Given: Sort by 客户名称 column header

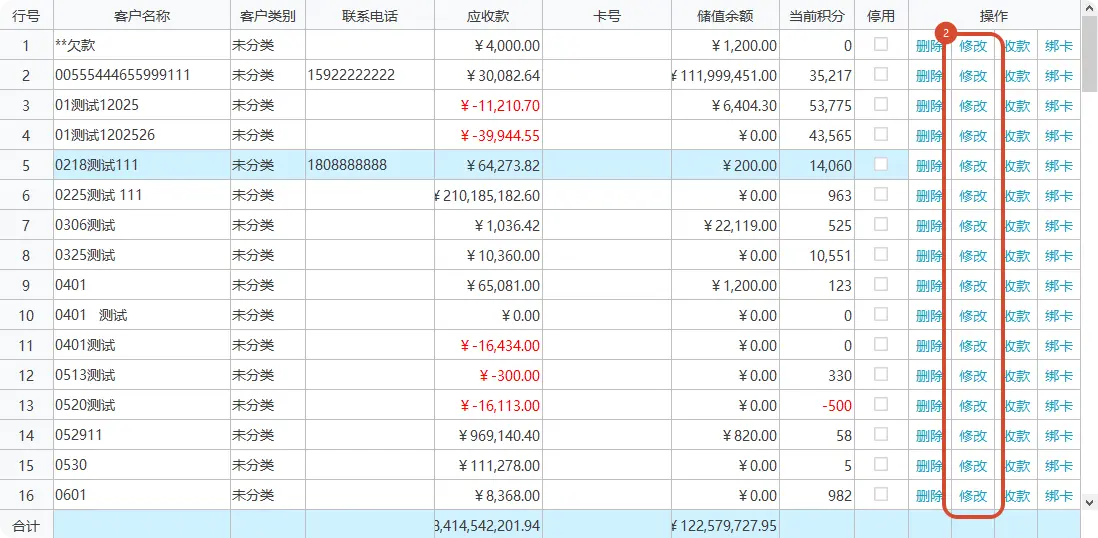Looking at the screenshot, I should [x=142, y=16].
